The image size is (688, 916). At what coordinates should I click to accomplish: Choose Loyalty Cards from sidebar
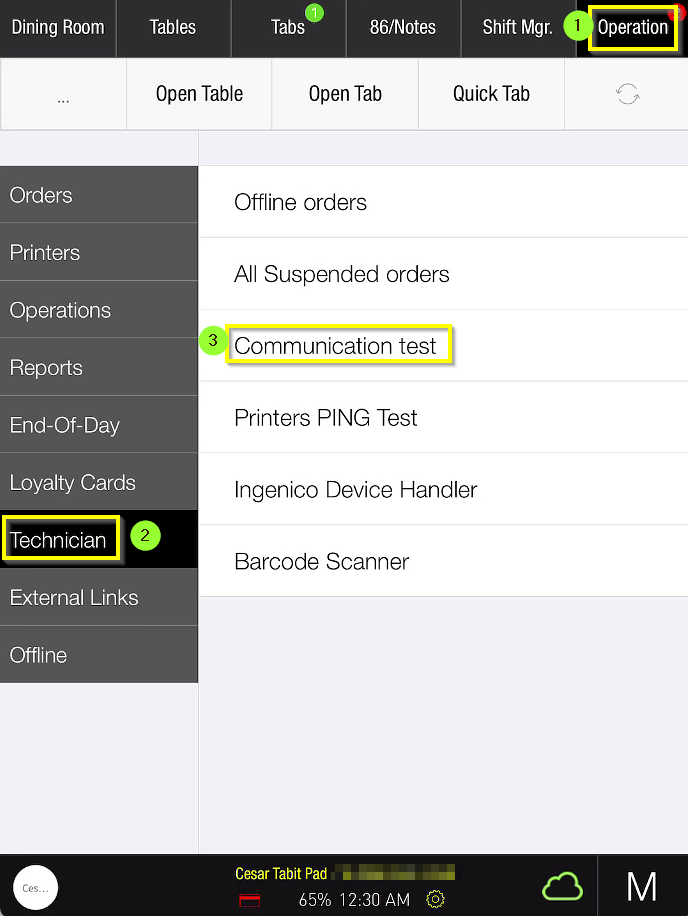(x=73, y=483)
